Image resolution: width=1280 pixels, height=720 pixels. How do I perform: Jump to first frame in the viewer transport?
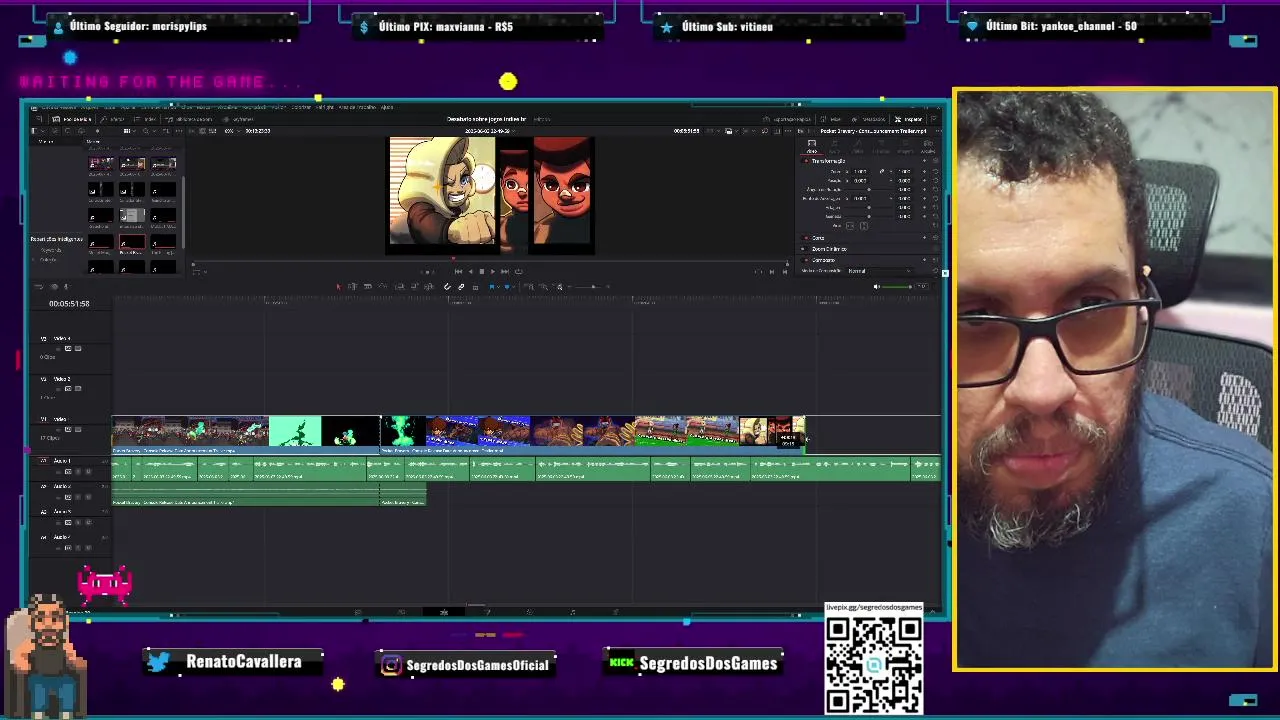click(458, 271)
